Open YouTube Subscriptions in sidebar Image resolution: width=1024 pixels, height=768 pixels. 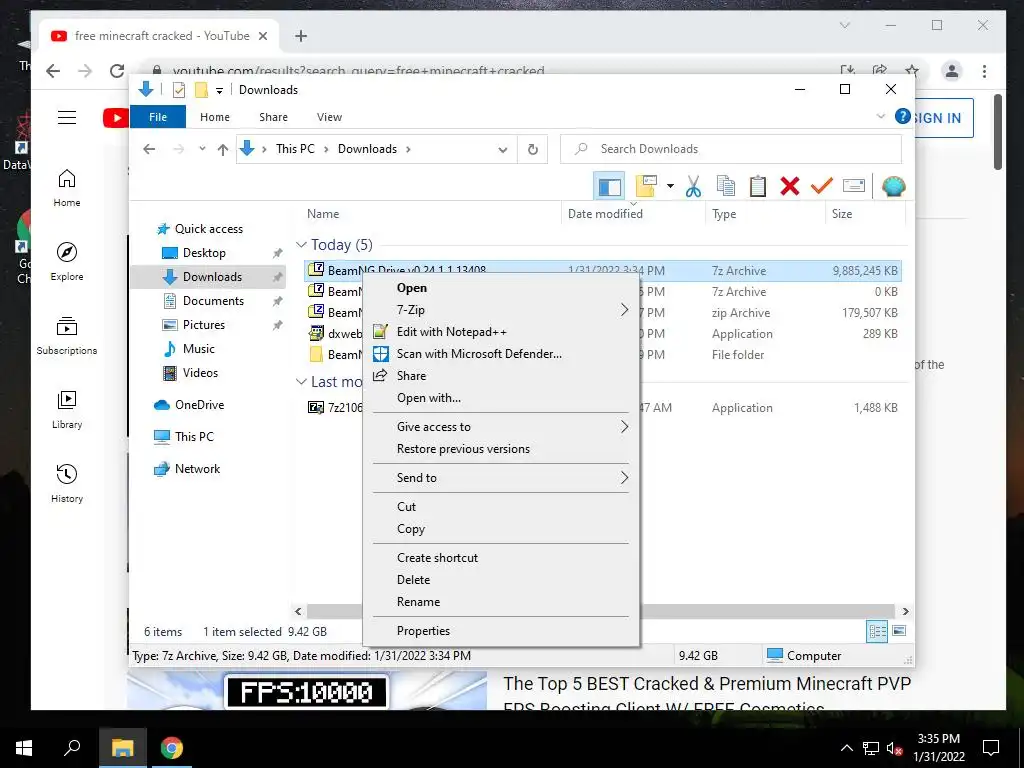click(67, 336)
